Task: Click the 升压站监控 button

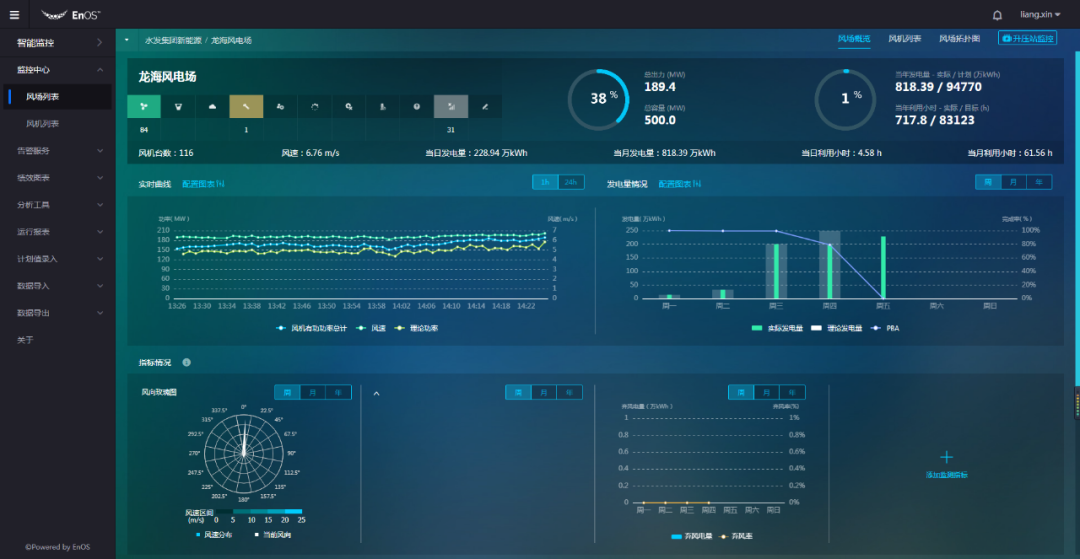Action: point(1027,39)
